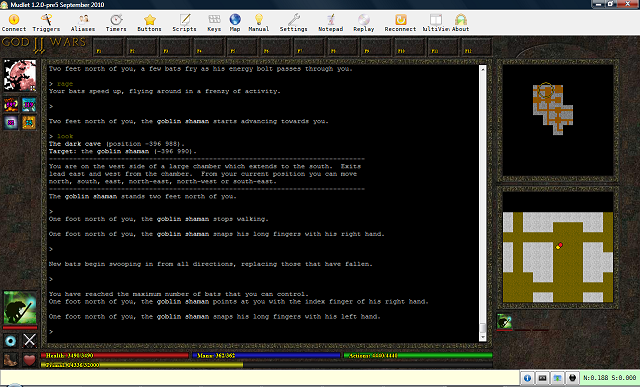Open the Replay toolbar item

pos(364,23)
